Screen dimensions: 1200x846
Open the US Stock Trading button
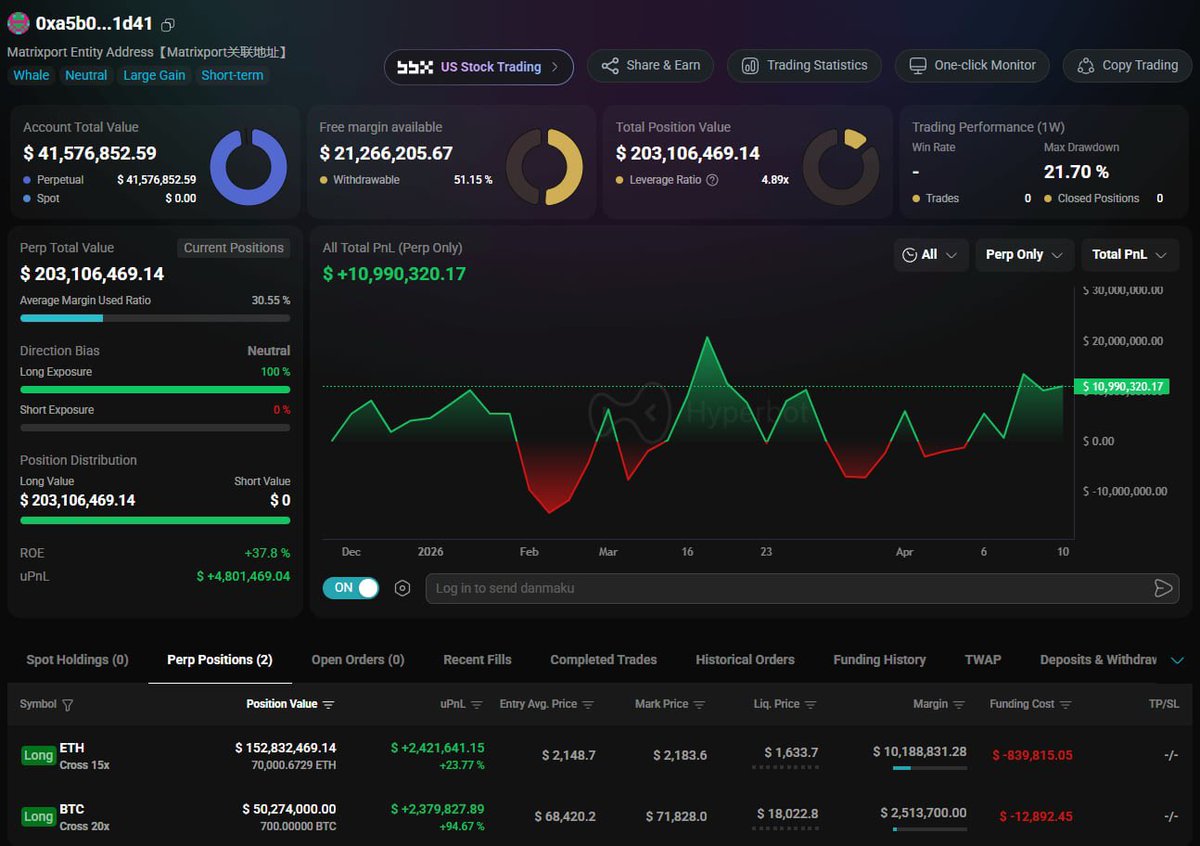[x=479, y=67]
